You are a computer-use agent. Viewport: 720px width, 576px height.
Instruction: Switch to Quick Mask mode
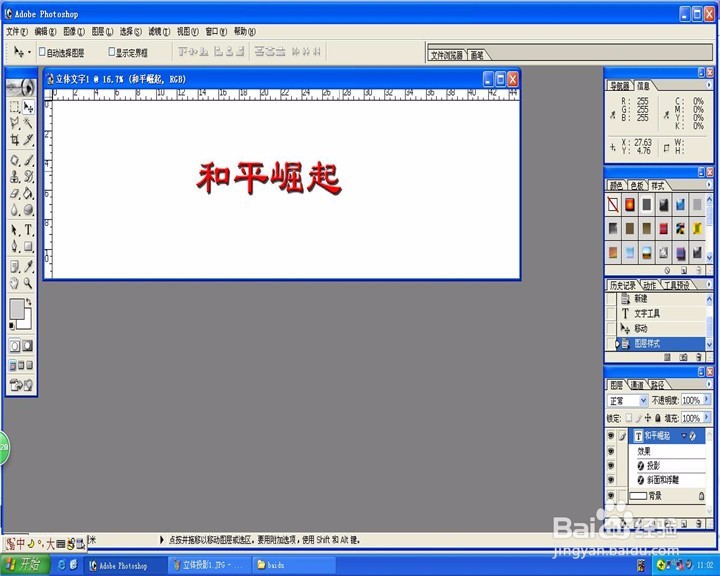[28, 346]
